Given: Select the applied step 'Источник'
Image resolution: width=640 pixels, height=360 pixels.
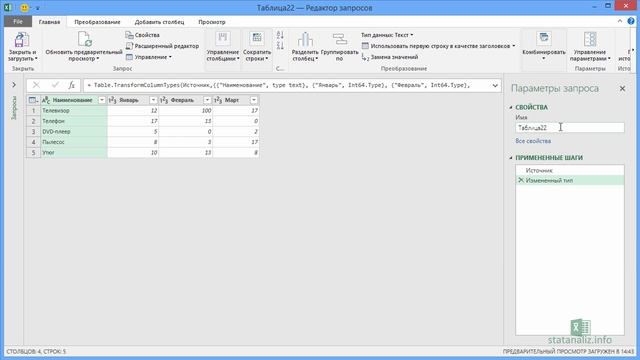Looking at the screenshot, I should click(x=569, y=170).
